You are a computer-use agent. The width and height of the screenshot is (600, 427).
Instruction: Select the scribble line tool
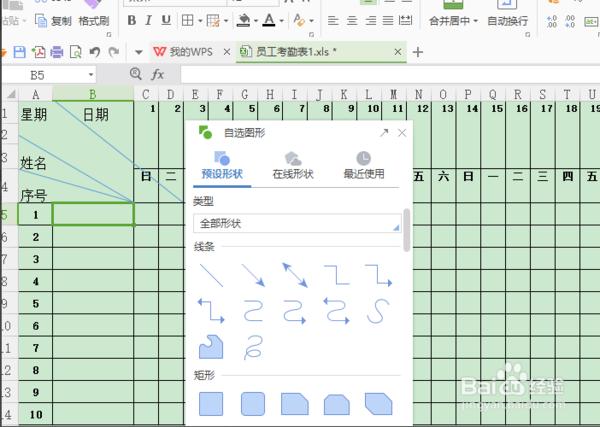253,347
